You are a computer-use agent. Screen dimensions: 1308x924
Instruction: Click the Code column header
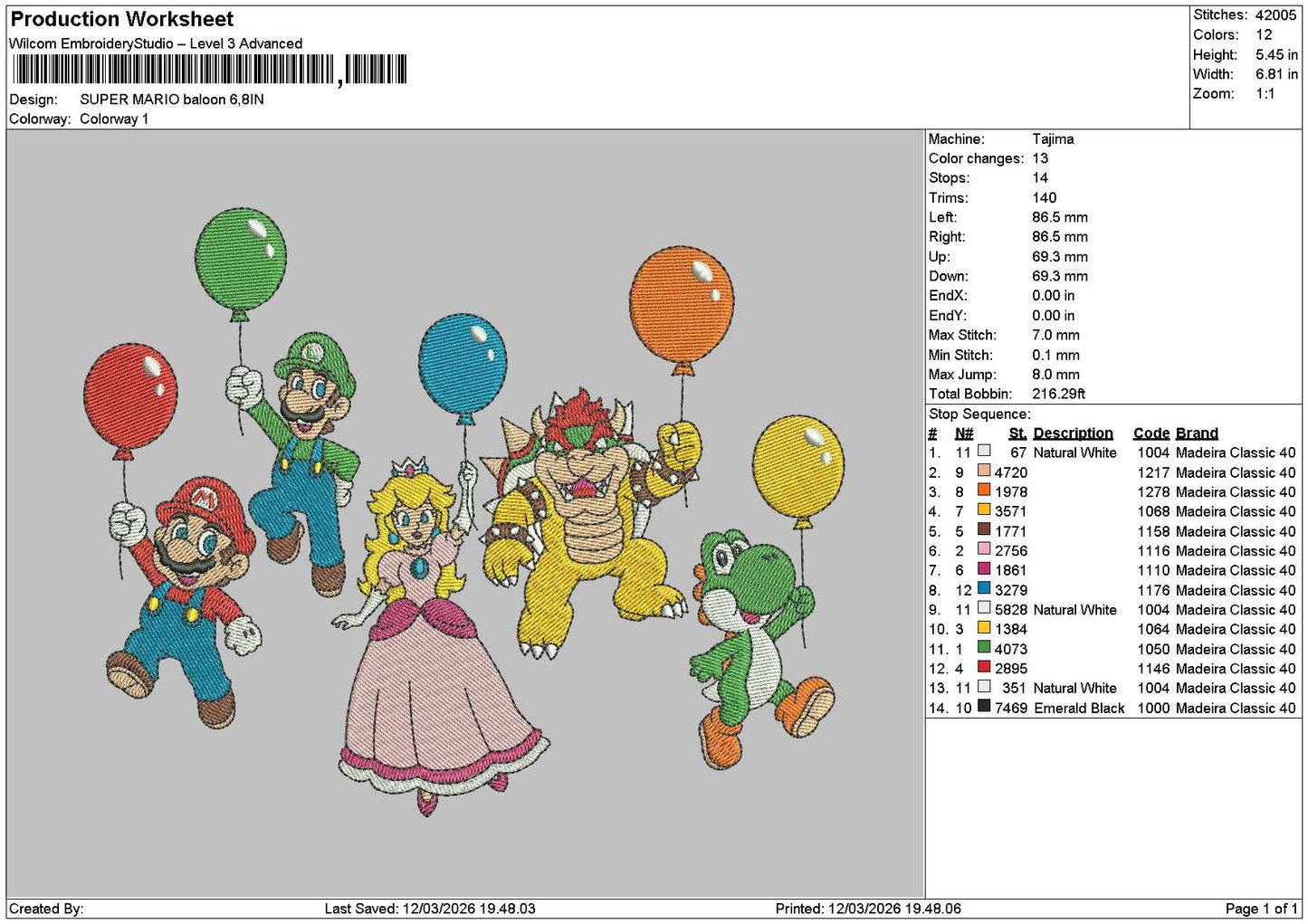click(x=1151, y=433)
